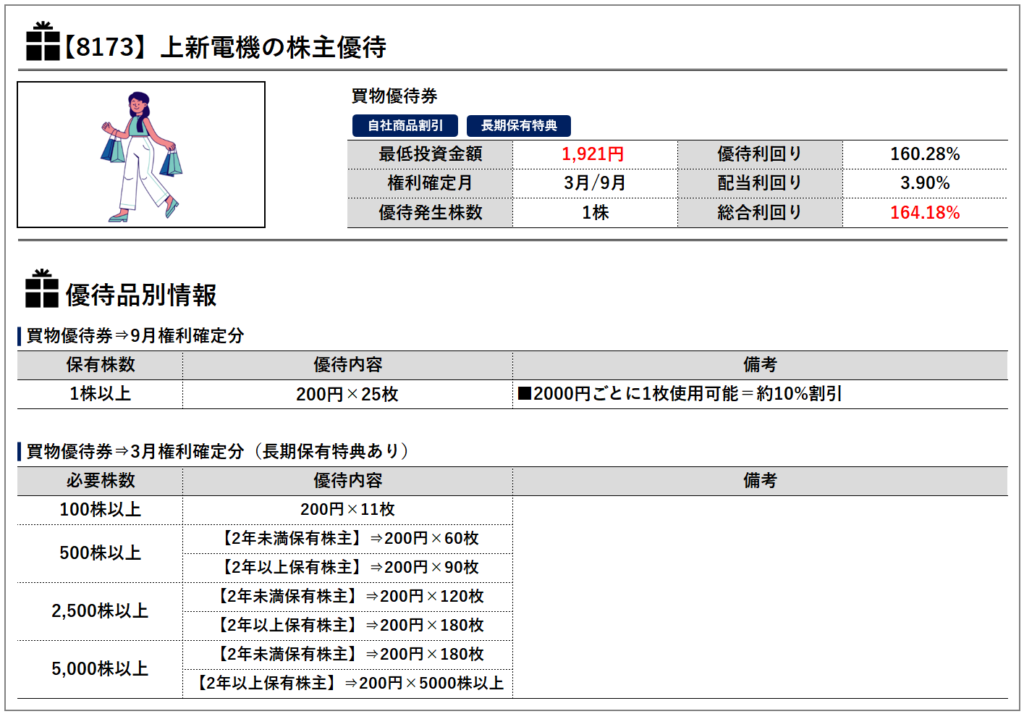Select 【2年未満保有株主】⇒200円×120枚
The width and height of the screenshot is (1024, 714).
tap(347, 596)
